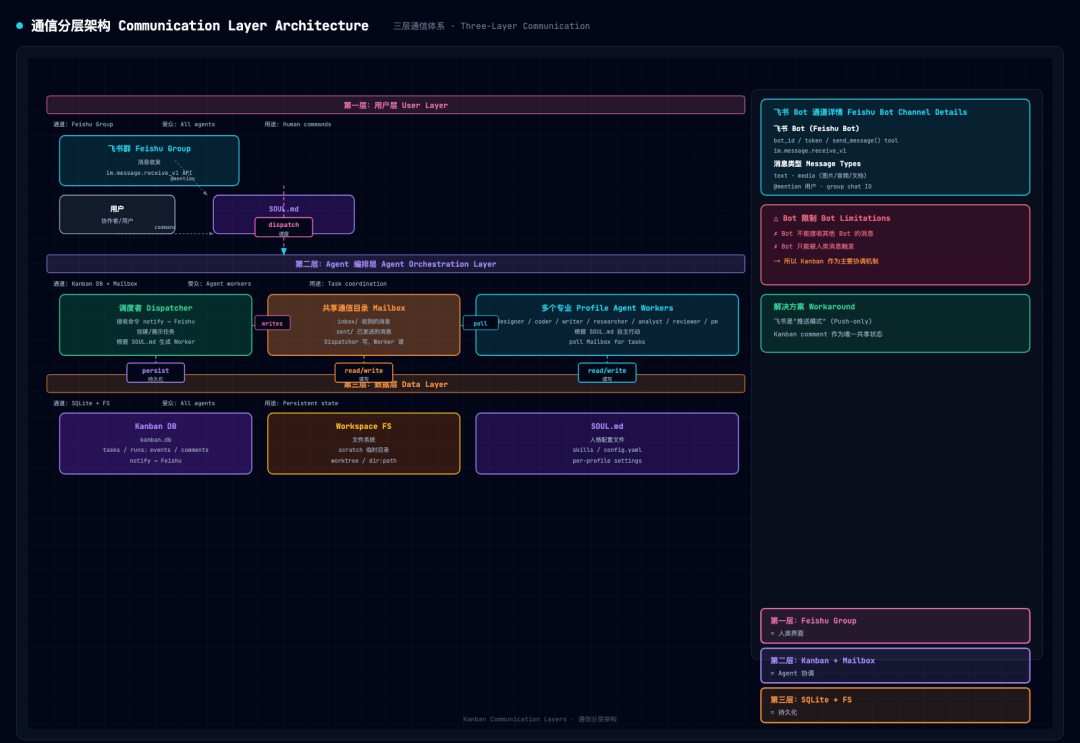Click the poll connector label

click(x=480, y=323)
